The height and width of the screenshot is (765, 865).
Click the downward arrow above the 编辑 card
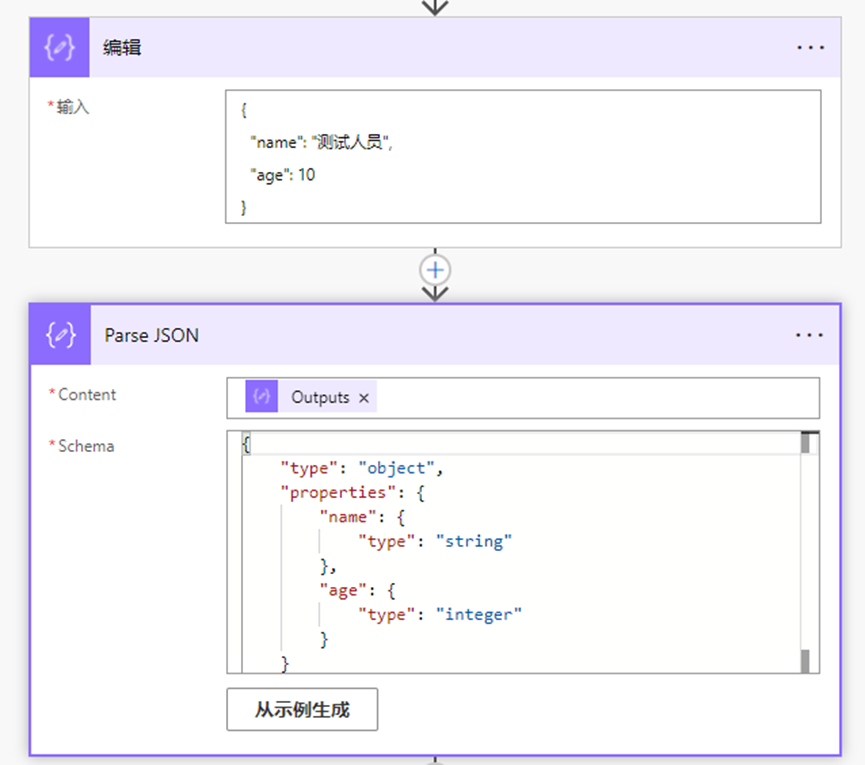[434, 8]
